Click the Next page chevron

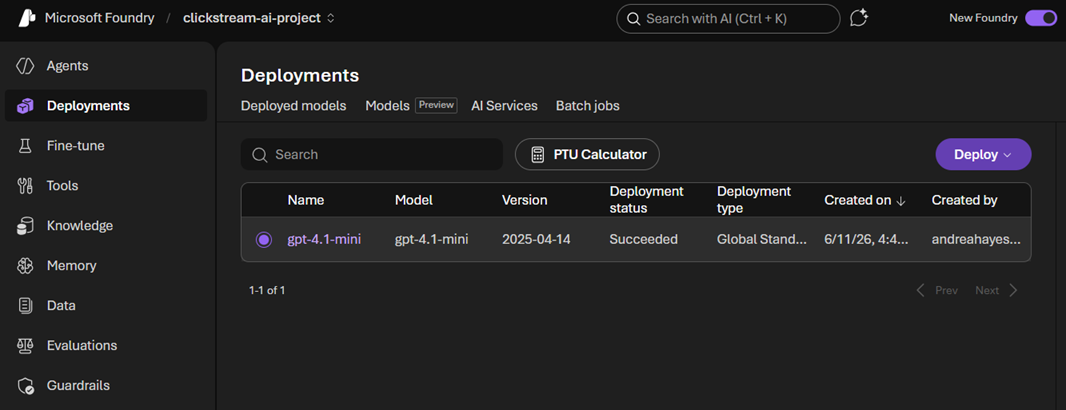[x=1014, y=290]
